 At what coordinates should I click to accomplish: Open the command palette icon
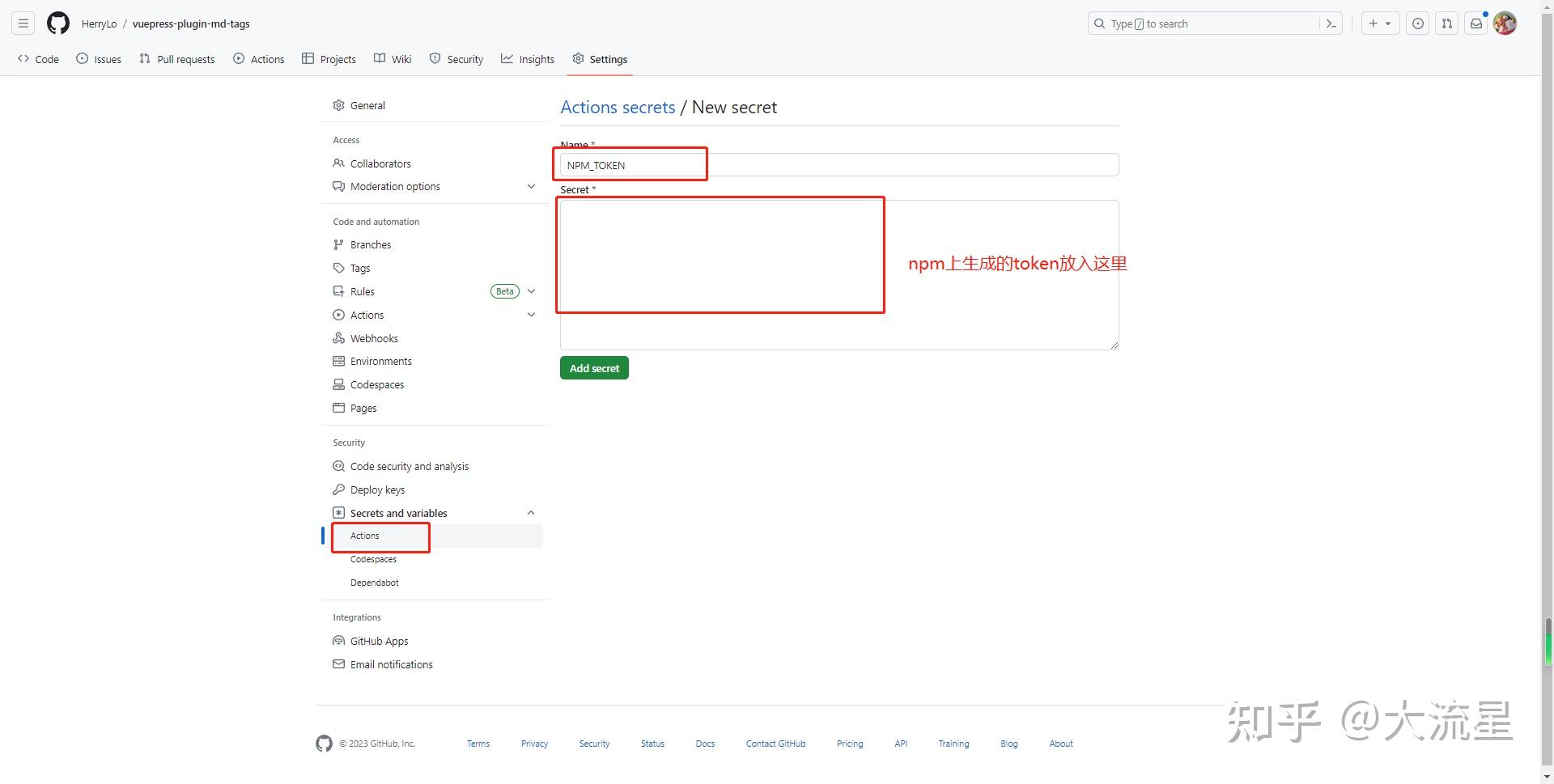[x=1331, y=23]
